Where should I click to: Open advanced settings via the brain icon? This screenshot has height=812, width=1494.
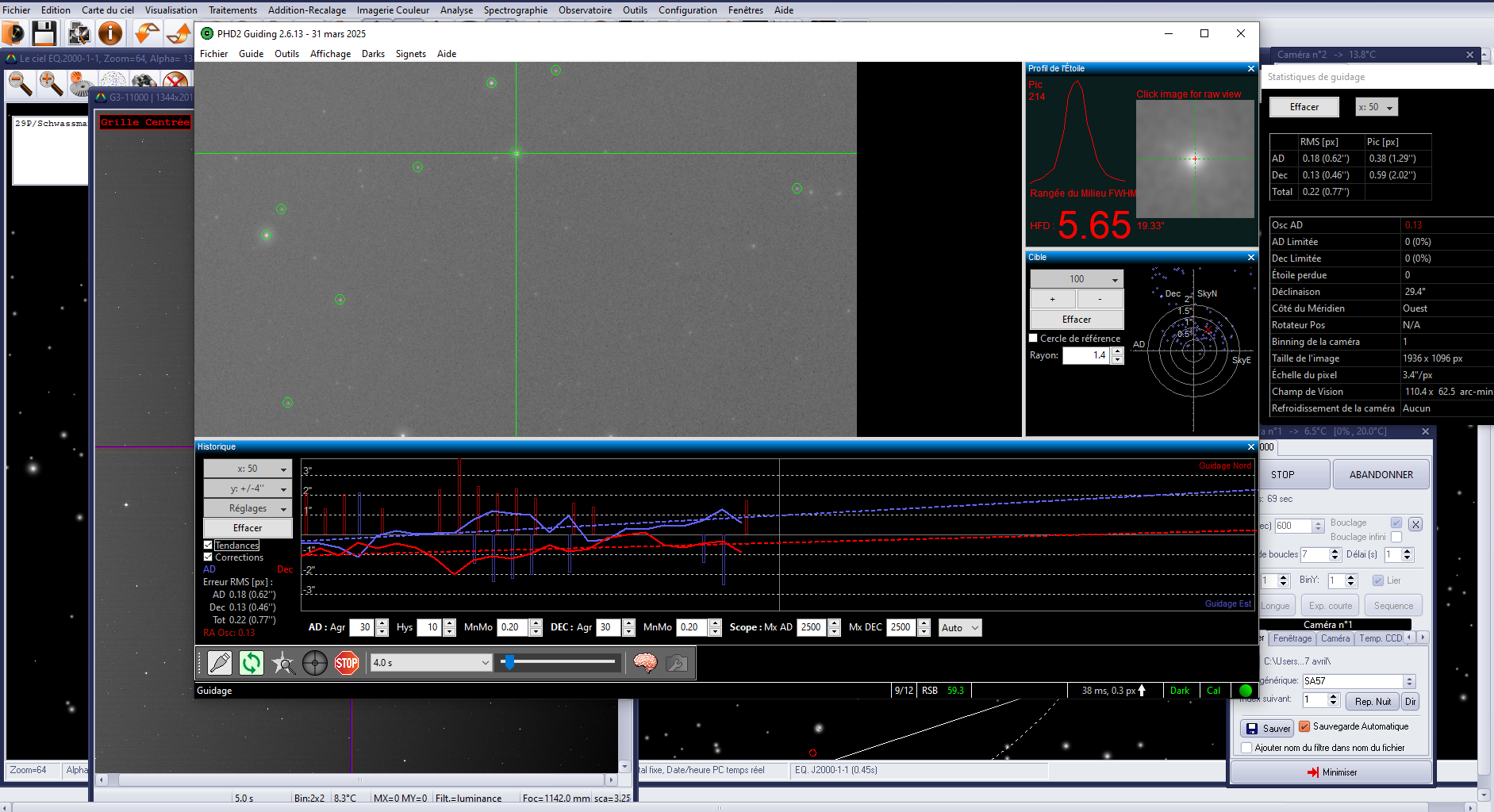645,663
